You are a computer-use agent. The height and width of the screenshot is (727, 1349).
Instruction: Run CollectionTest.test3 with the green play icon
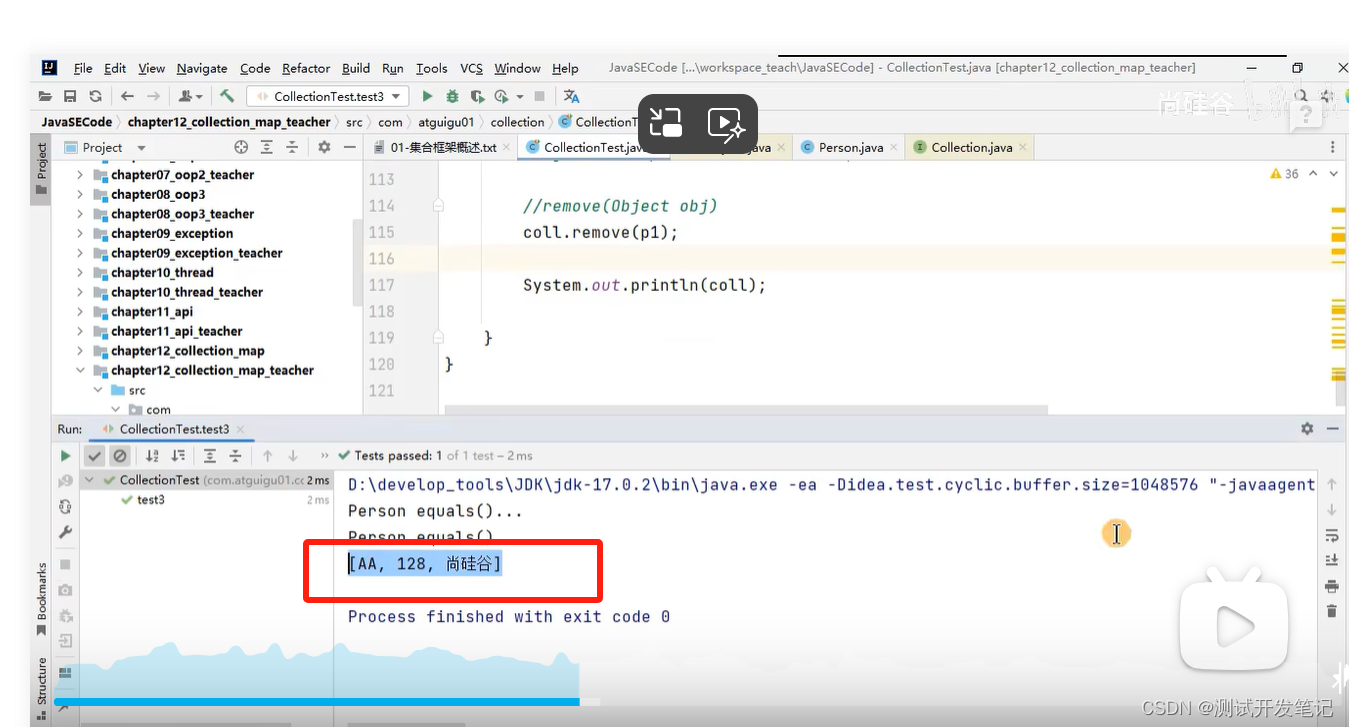coord(427,96)
